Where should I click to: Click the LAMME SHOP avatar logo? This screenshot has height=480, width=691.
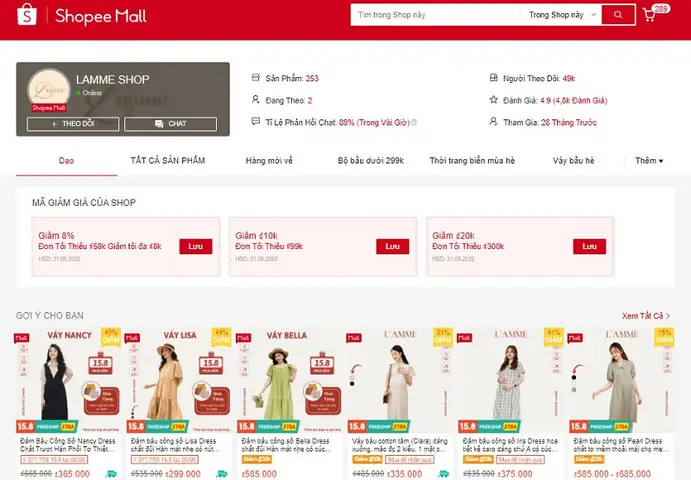click(48, 89)
